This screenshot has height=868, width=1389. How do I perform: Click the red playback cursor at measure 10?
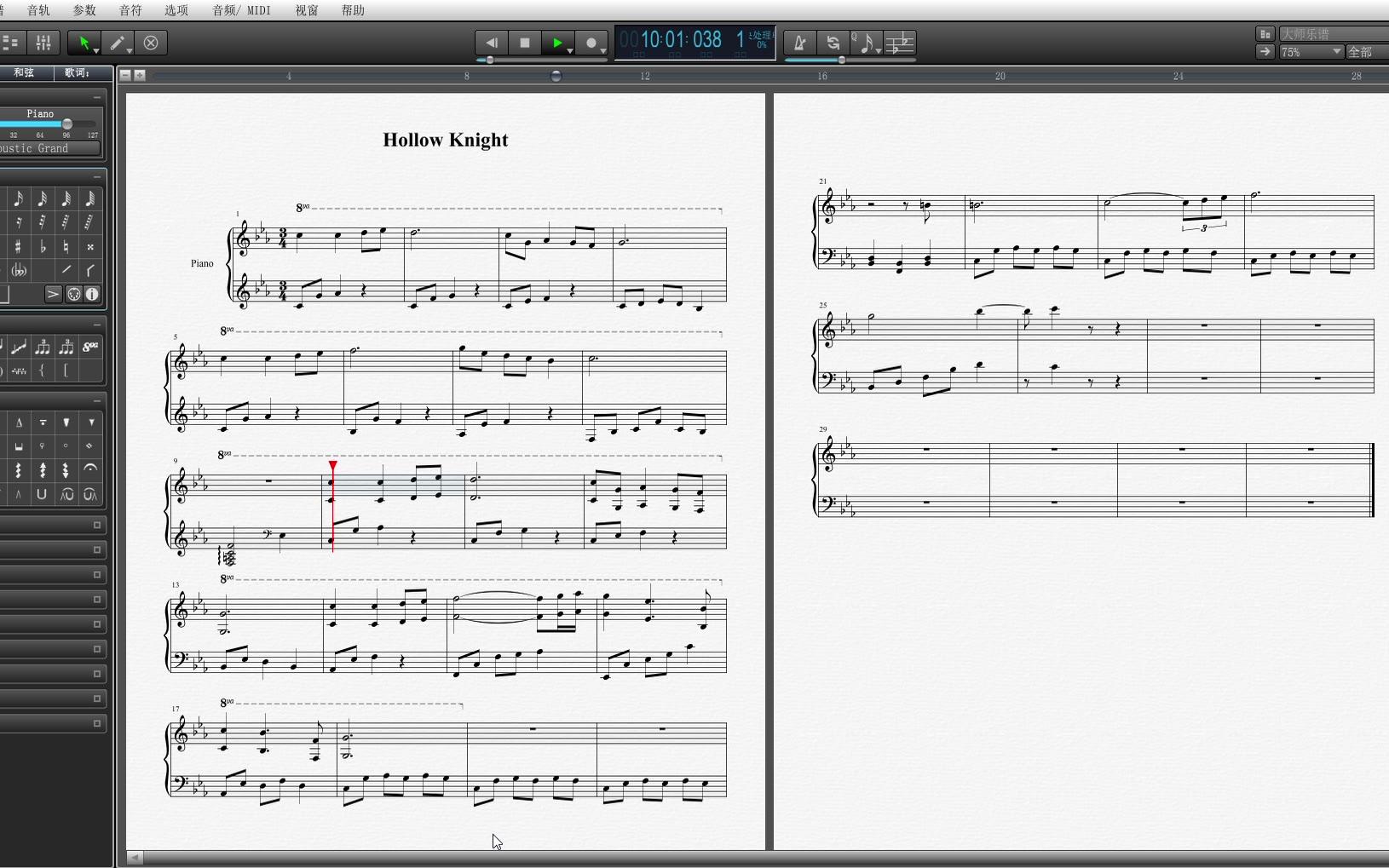pos(332,506)
